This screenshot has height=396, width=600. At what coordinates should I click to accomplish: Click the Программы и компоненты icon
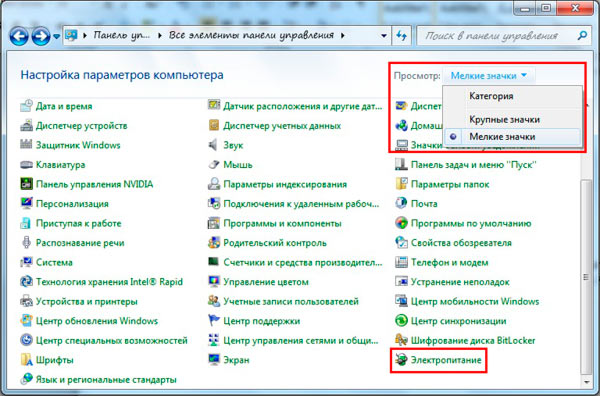(214, 223)
